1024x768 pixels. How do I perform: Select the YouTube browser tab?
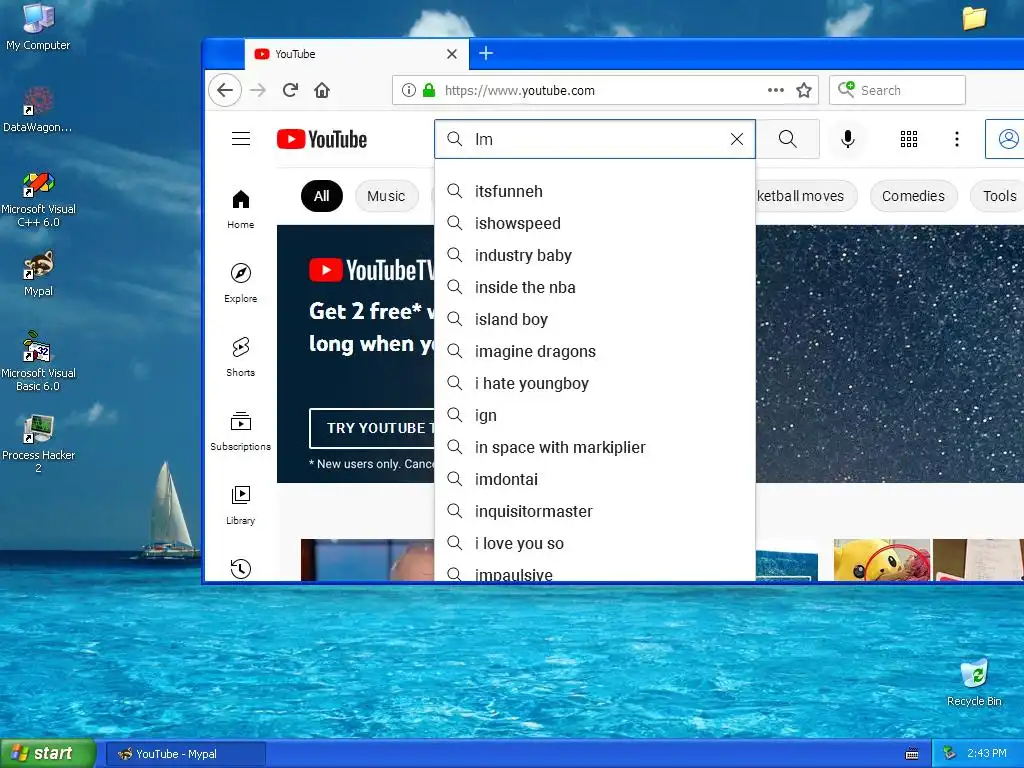pyautogui.click(x=357, y=54)
